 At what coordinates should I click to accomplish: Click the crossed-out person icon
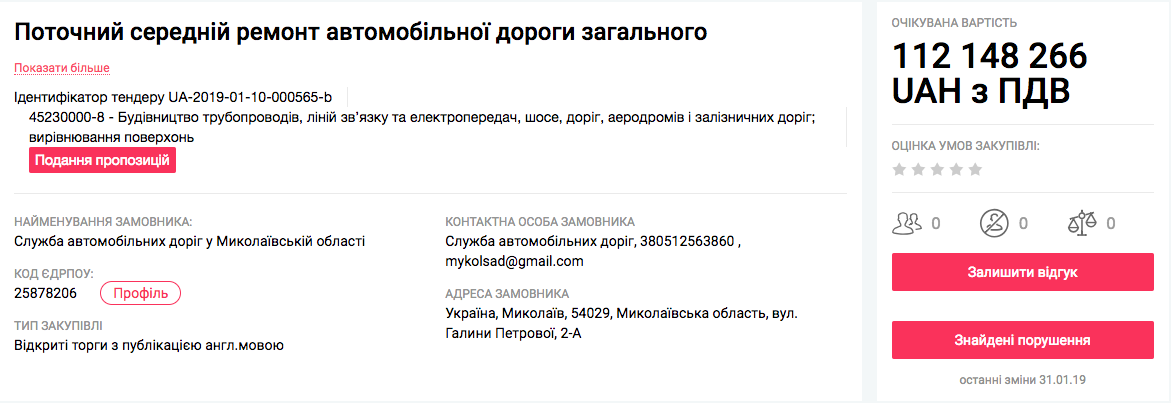(x=993, y=222)
